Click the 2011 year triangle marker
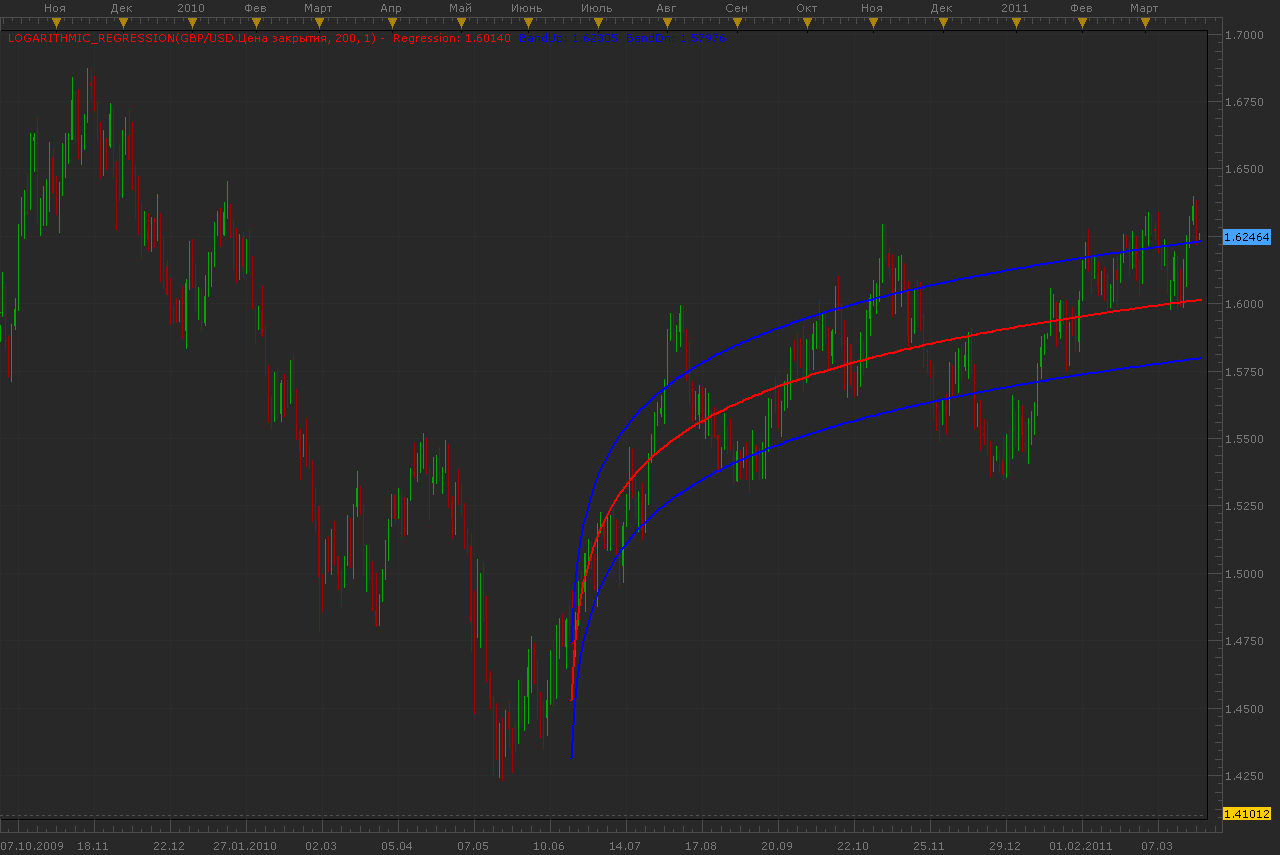Viewport: 1280px width, 855px height. [1014, 21]
